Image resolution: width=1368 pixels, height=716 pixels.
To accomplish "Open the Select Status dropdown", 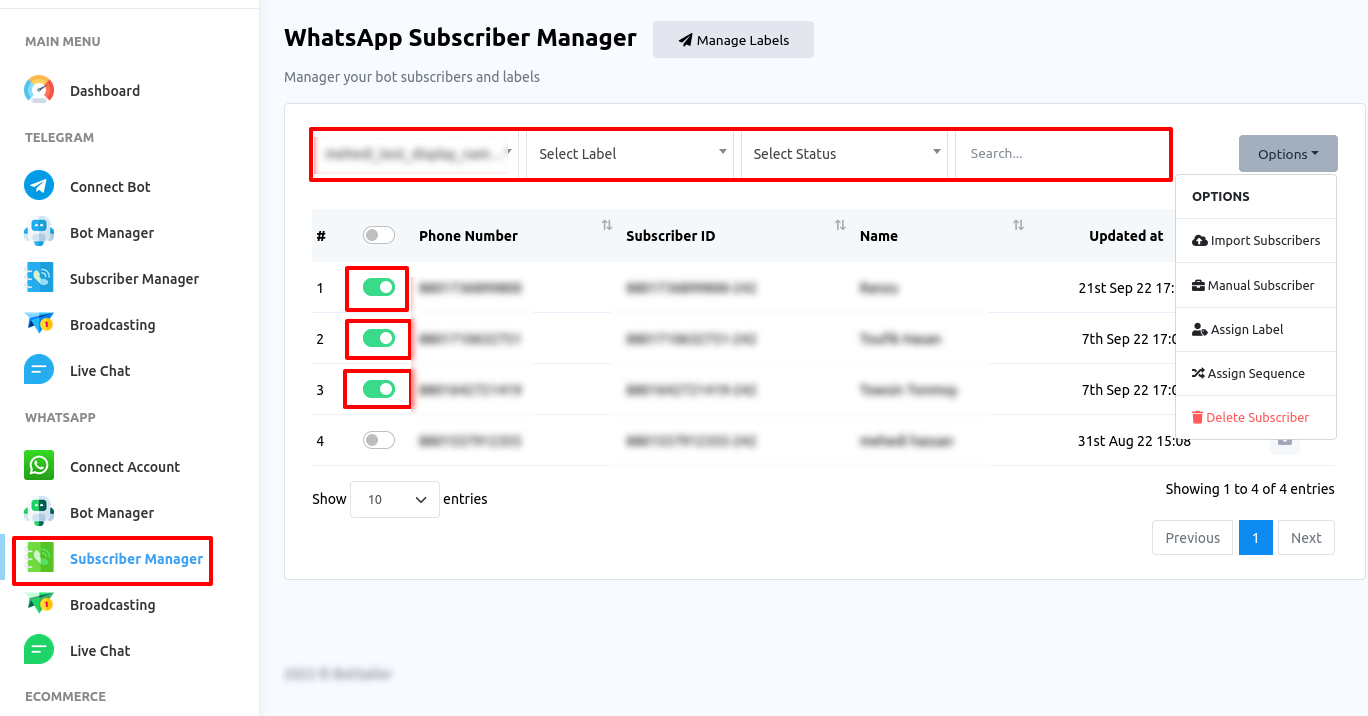I will [844, 154].
